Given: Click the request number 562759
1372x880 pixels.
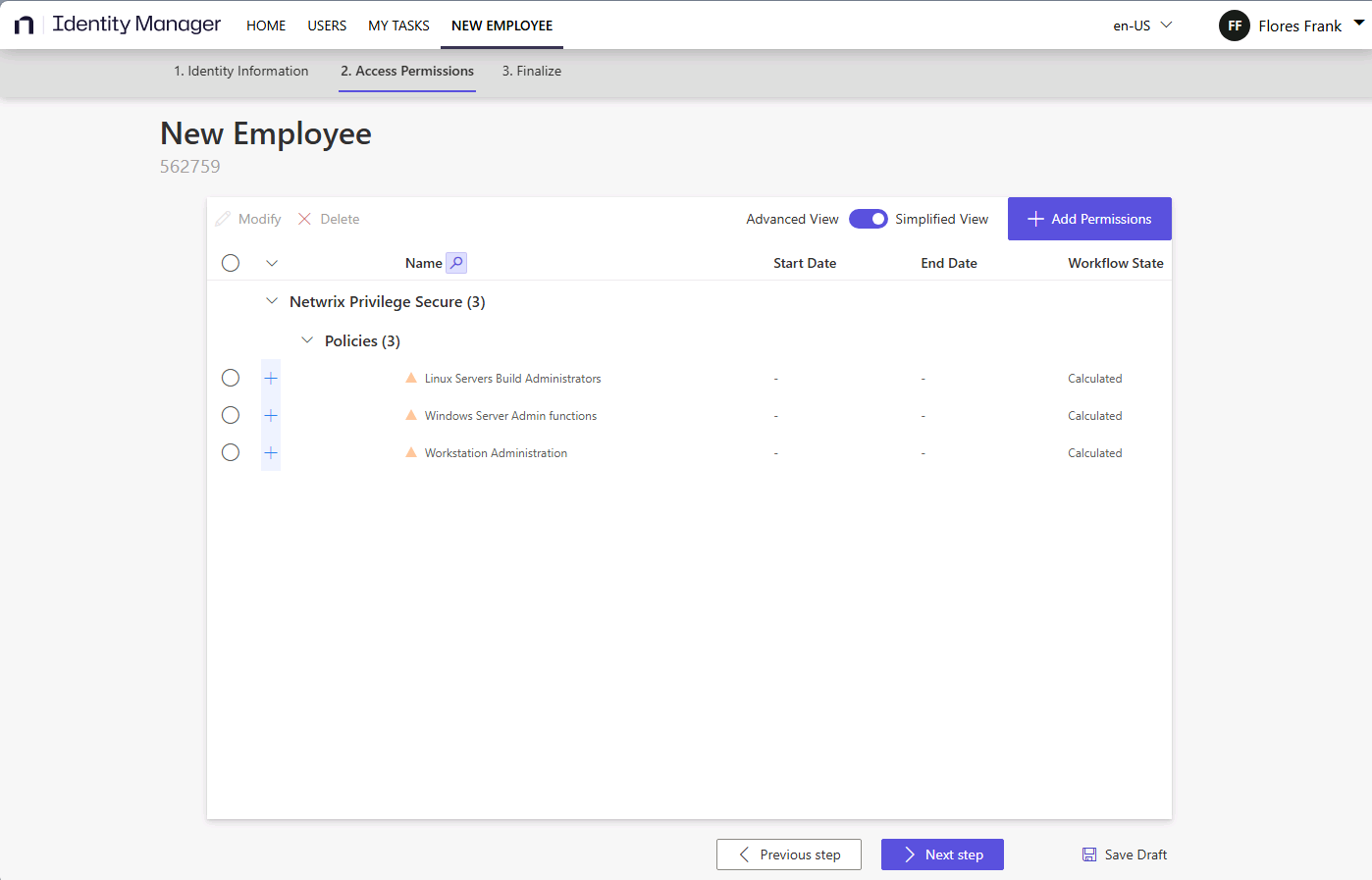Looking at the screenshot, I should tap(190, 167).
